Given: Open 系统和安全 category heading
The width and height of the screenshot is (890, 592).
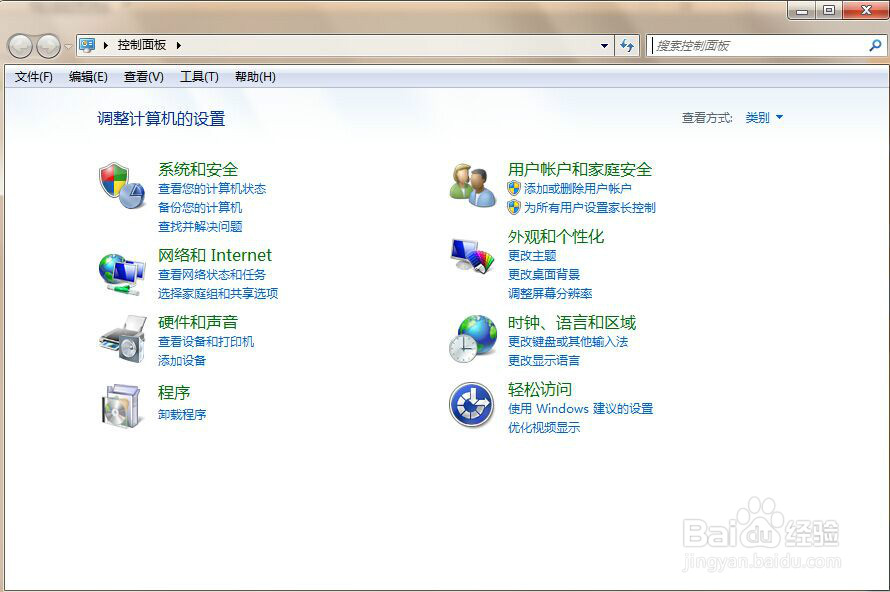Looking at the screenshot, I should pyautogui.click(x=198, y=169).
